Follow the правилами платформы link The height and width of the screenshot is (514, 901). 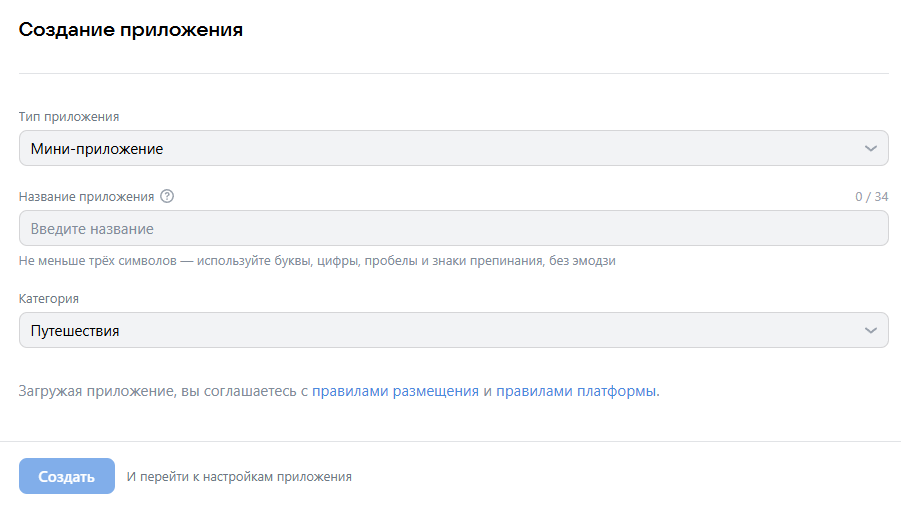577,391
